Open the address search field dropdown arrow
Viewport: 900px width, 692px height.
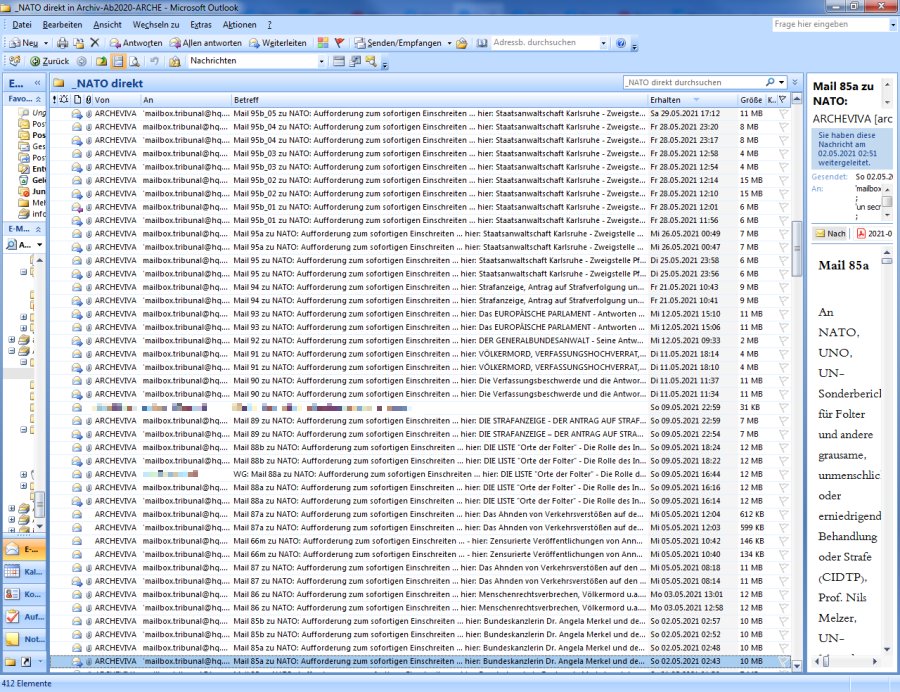603,43
